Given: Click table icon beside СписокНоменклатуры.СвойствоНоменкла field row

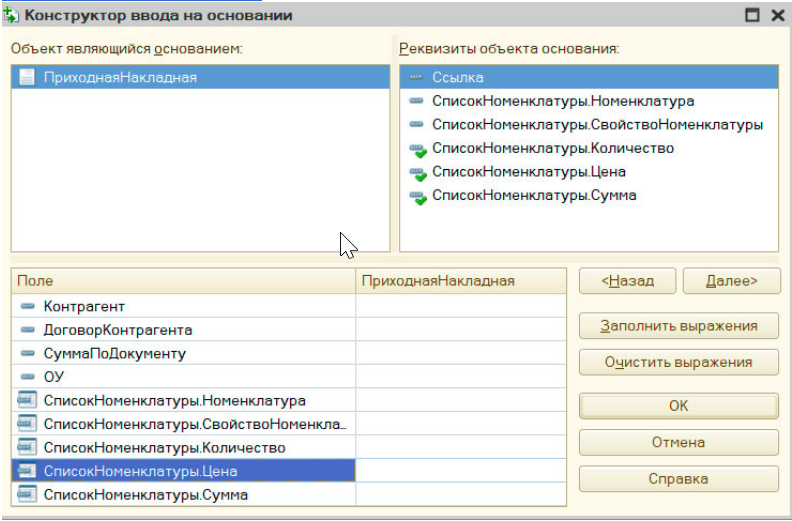Looking at the screenshot, I should pyautogui.click(x=27, y=423).
